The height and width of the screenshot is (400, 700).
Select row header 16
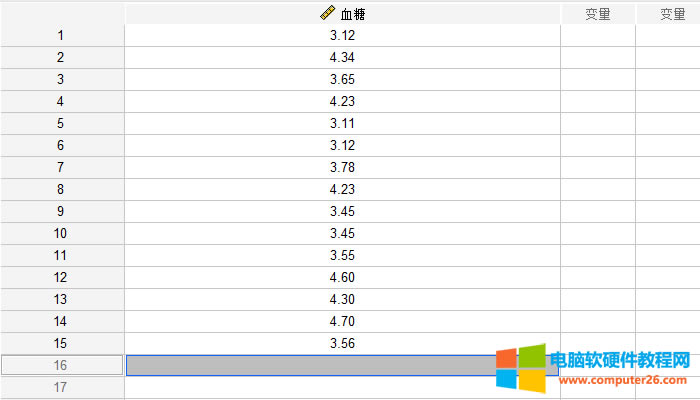tap(62, 365)
